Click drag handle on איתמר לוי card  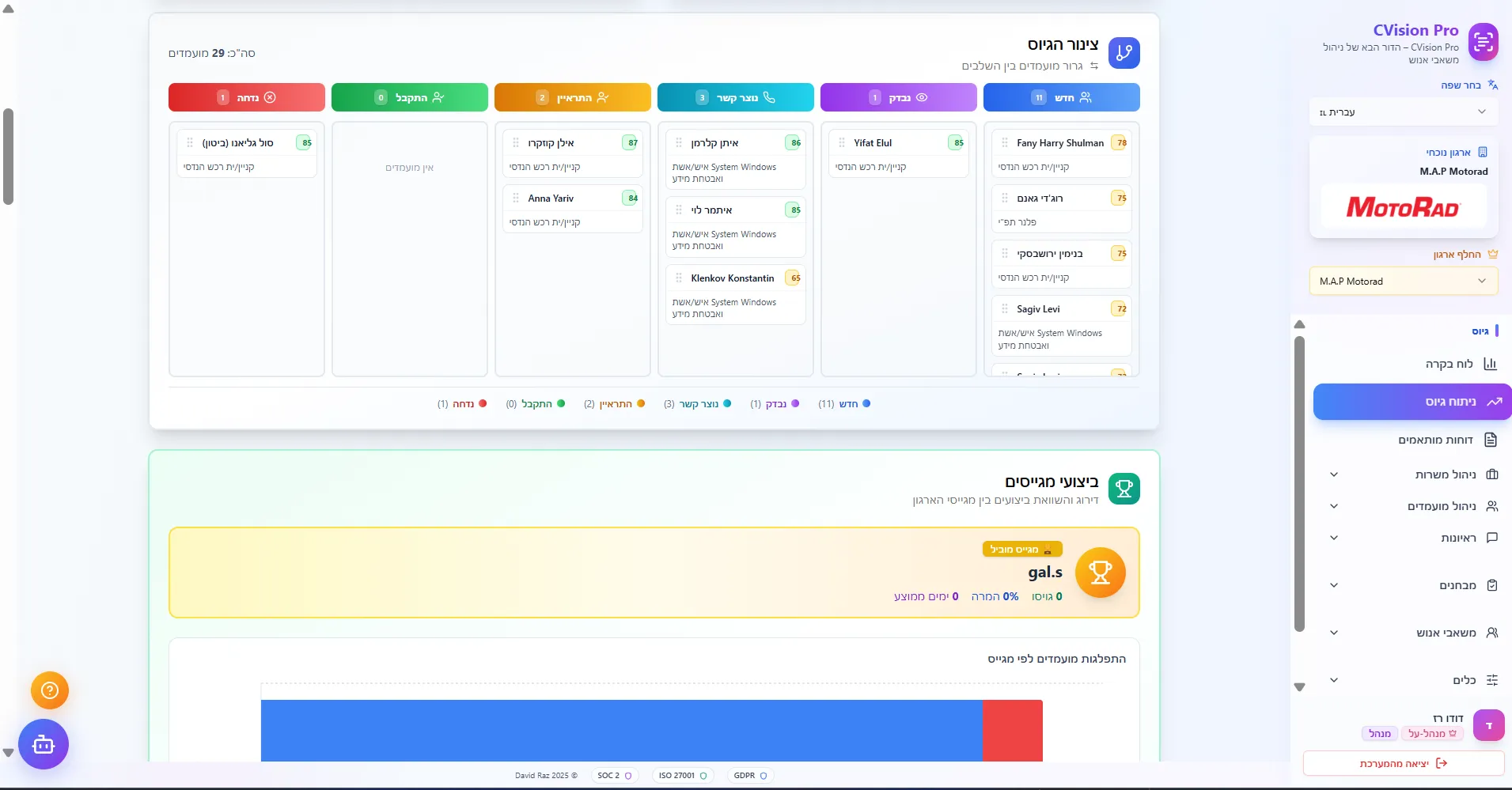[x=679, y=210]
